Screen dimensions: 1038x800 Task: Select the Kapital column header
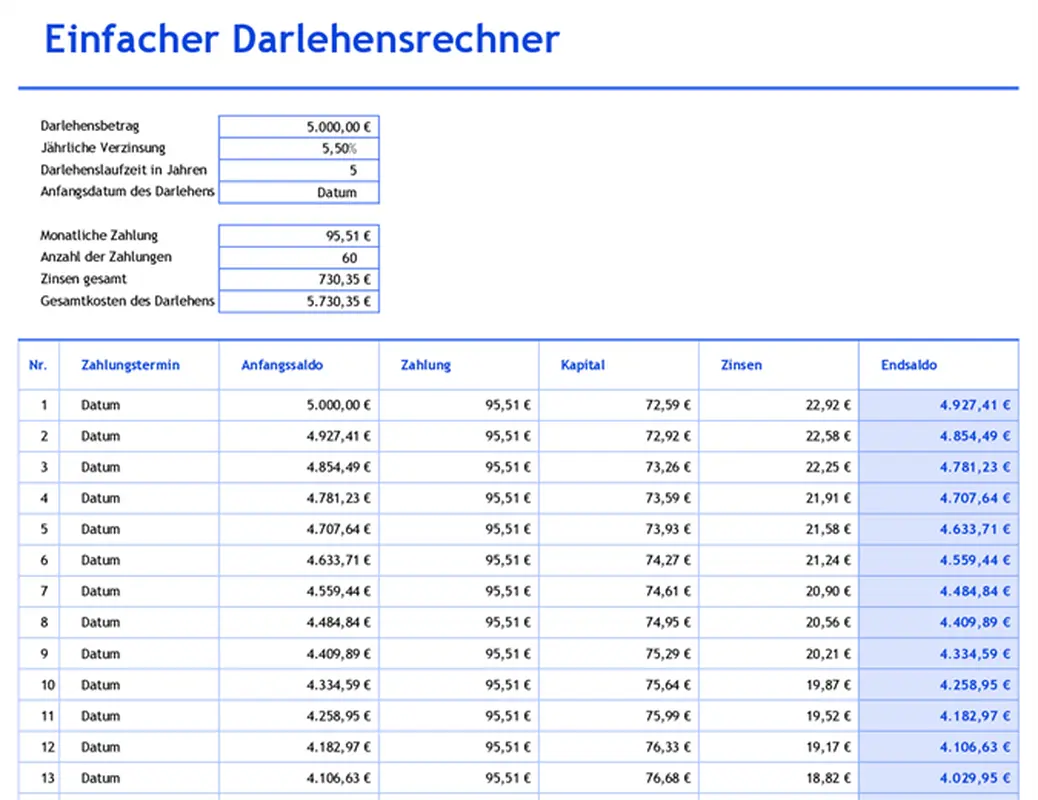(619, 365)
